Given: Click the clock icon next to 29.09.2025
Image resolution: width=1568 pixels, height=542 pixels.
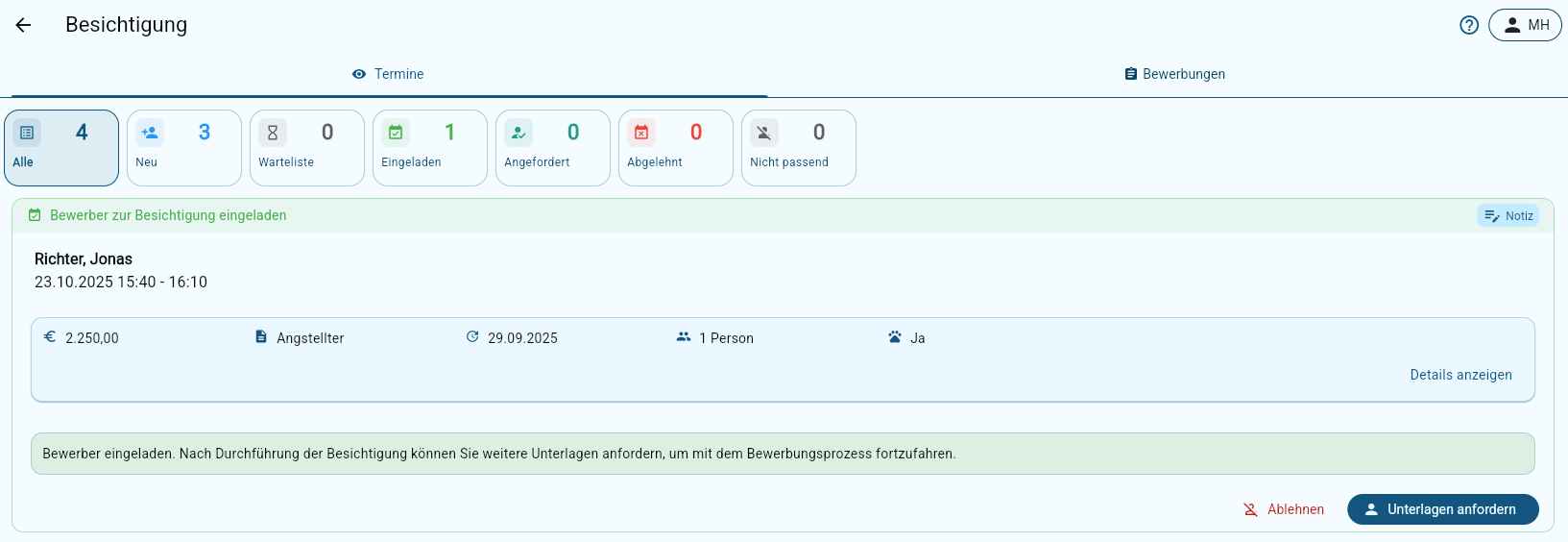Looking at the screenshot, I should (x=472, y=336).
